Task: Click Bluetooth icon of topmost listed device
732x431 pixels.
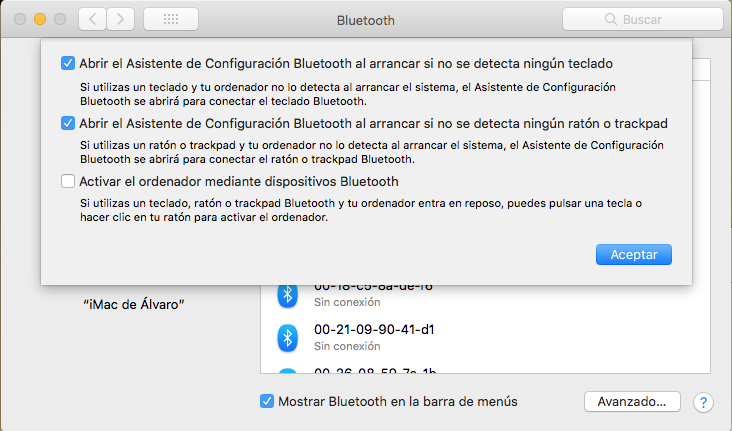Action: coord(288,293)
